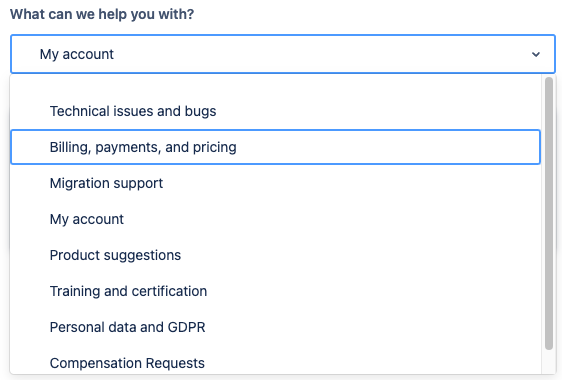
Task: Select 'Training and certification' option
Action: (276, 291)
